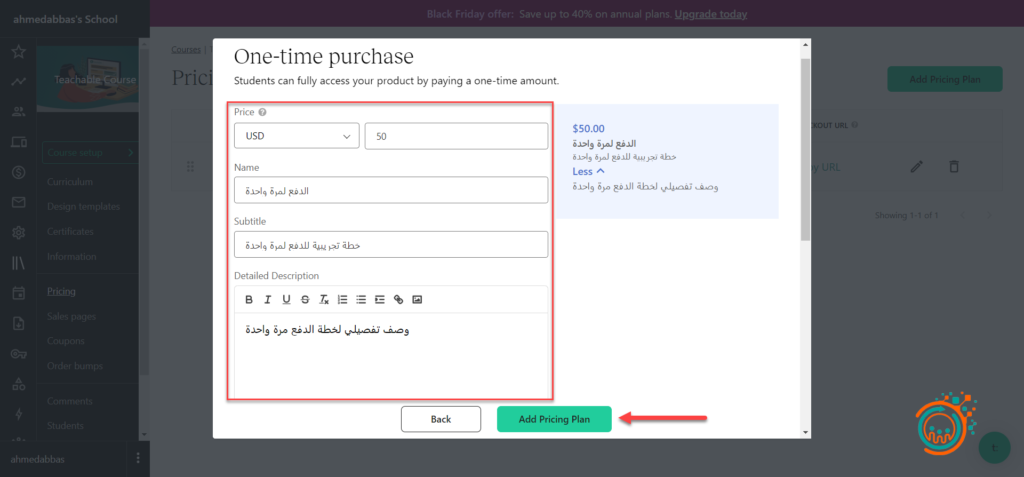Insert an image into the description
Viewport: 1024px width, 477px height.
click(417, 299)
